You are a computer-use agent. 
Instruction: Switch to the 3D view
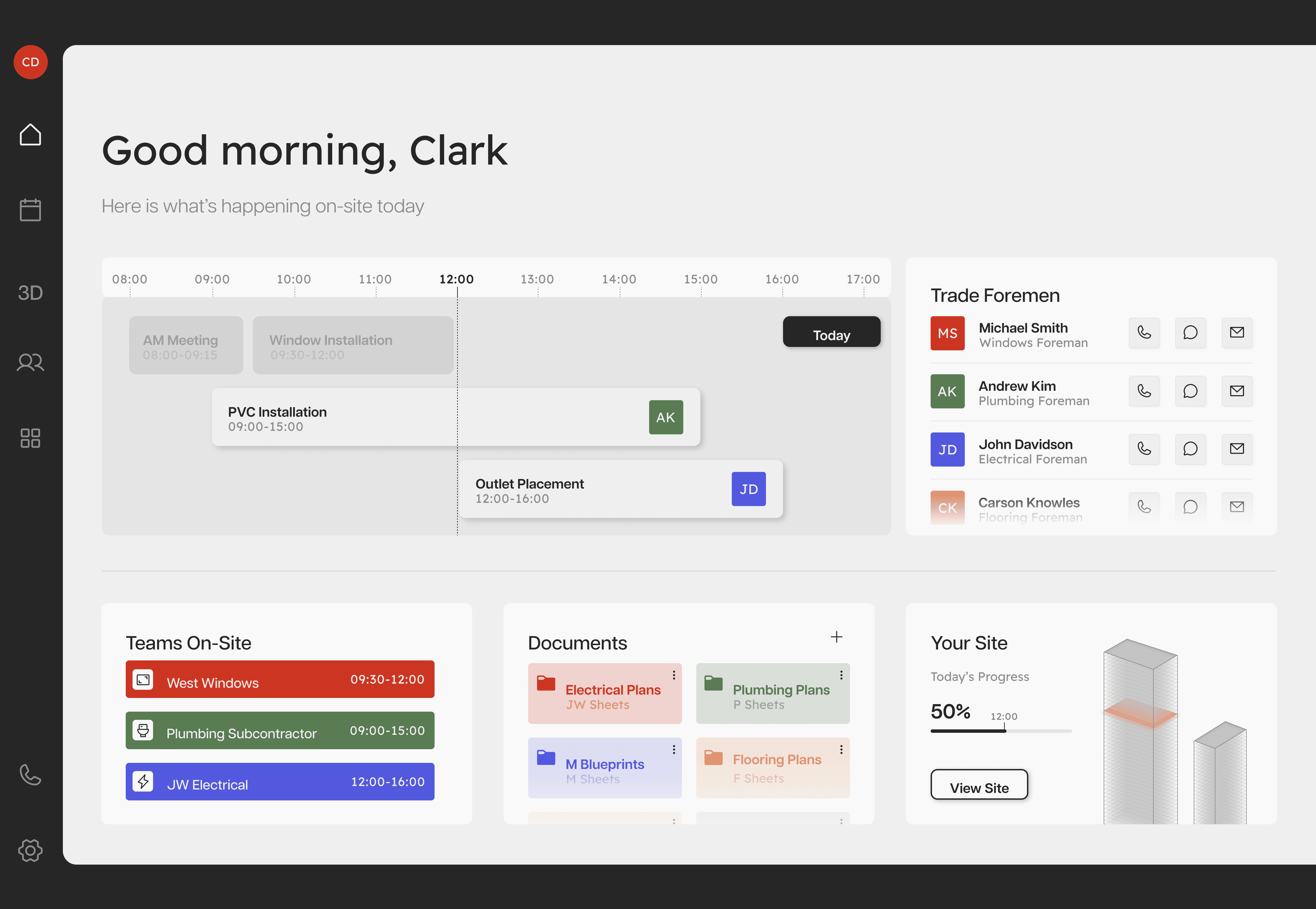[x=30, y=293]
